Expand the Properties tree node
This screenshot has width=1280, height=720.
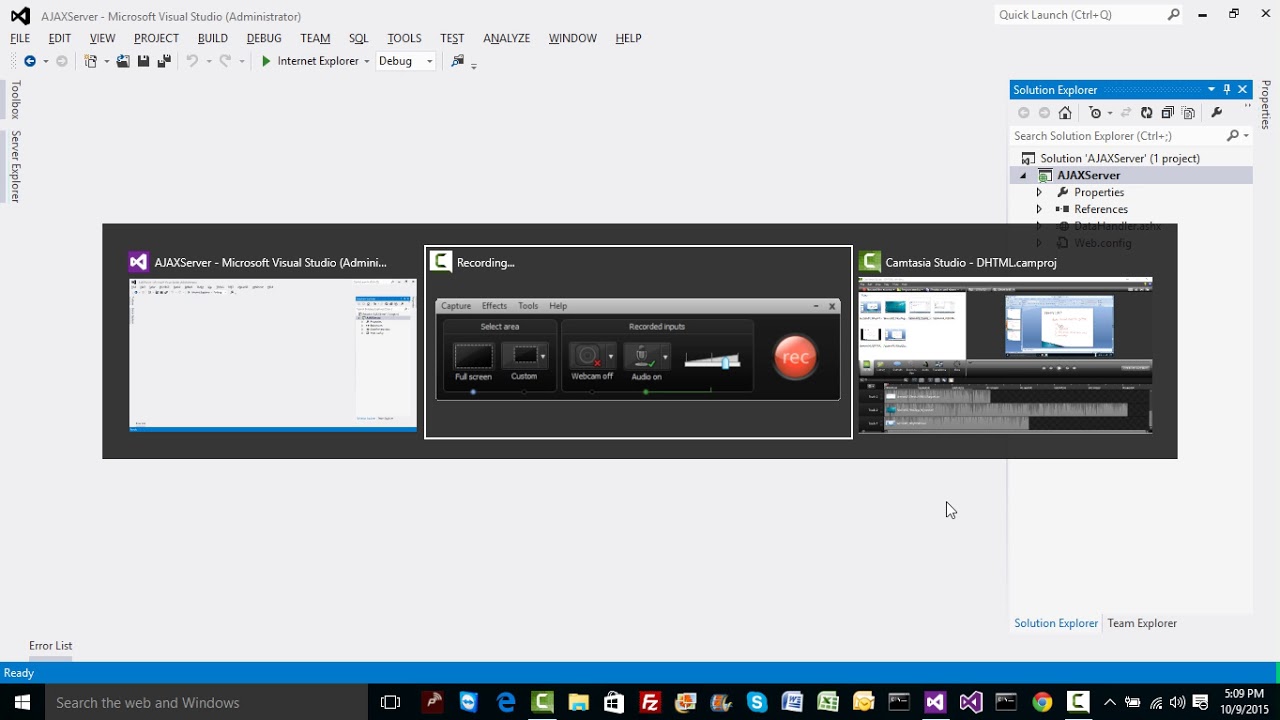[1039, 192]
